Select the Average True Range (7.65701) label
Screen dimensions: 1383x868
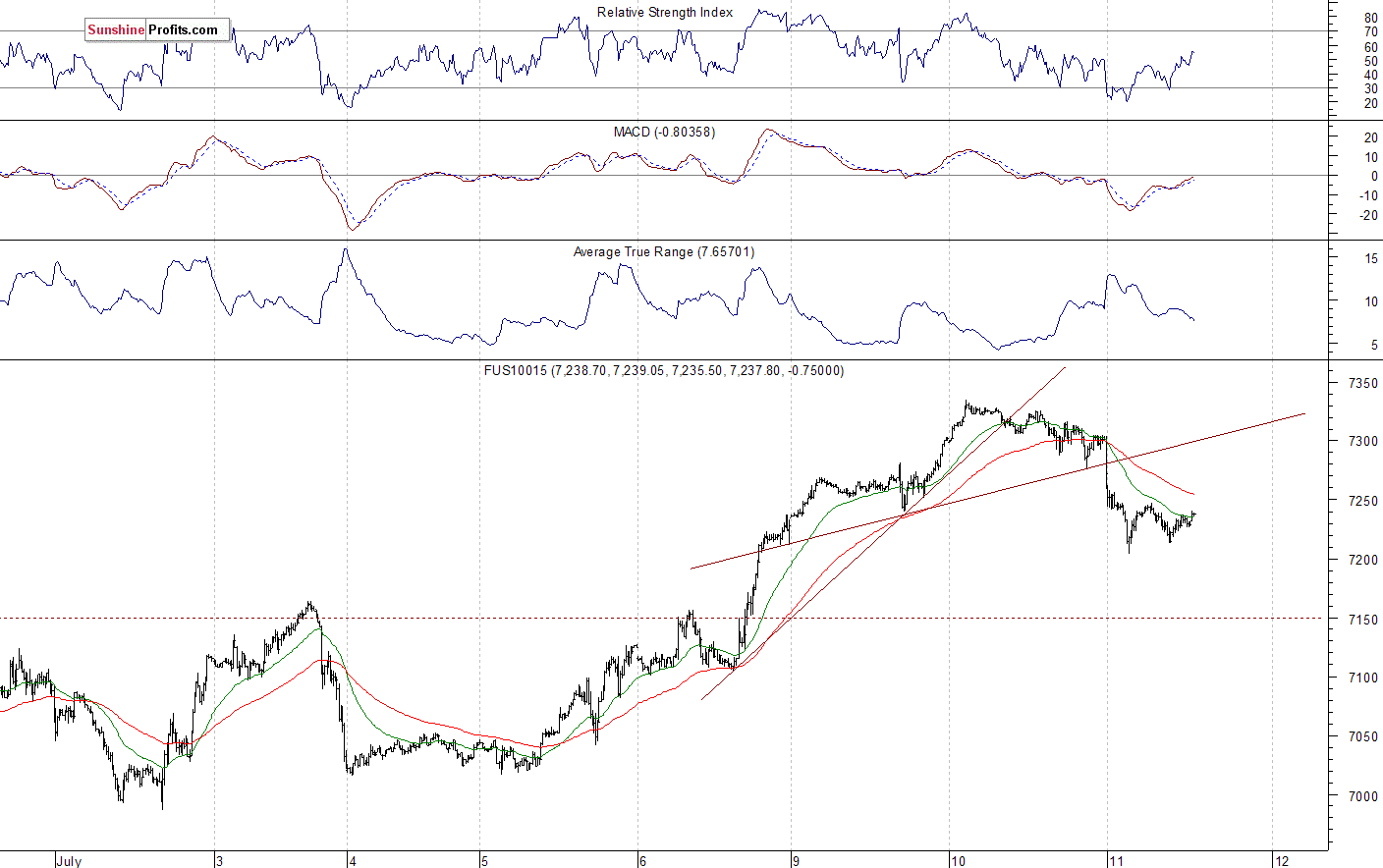coord(664,252)
